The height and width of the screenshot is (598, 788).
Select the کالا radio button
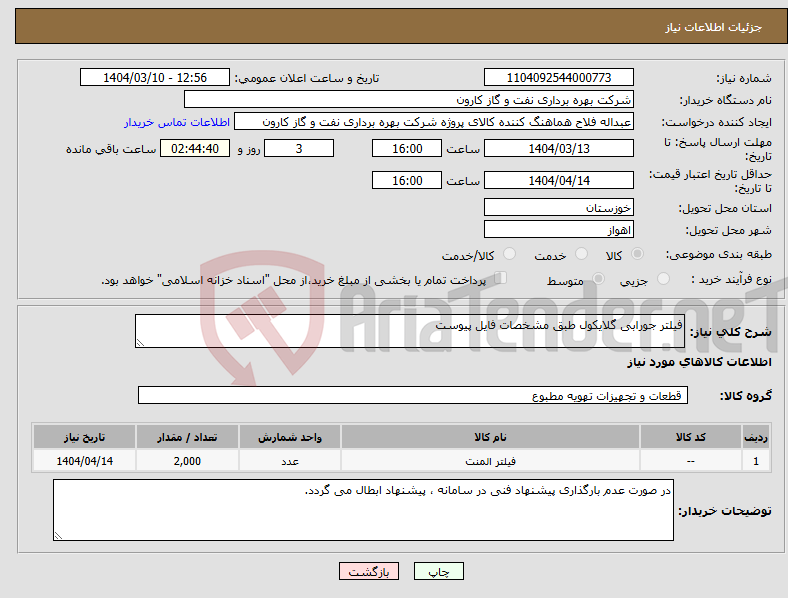[x=637, y=254]
